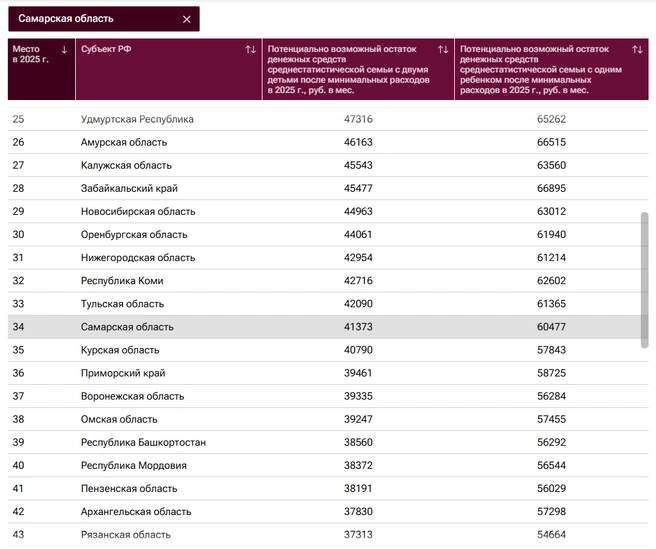Select the Амурская область row
Screen dimensions: 656x549
click(x=328, y=142)
